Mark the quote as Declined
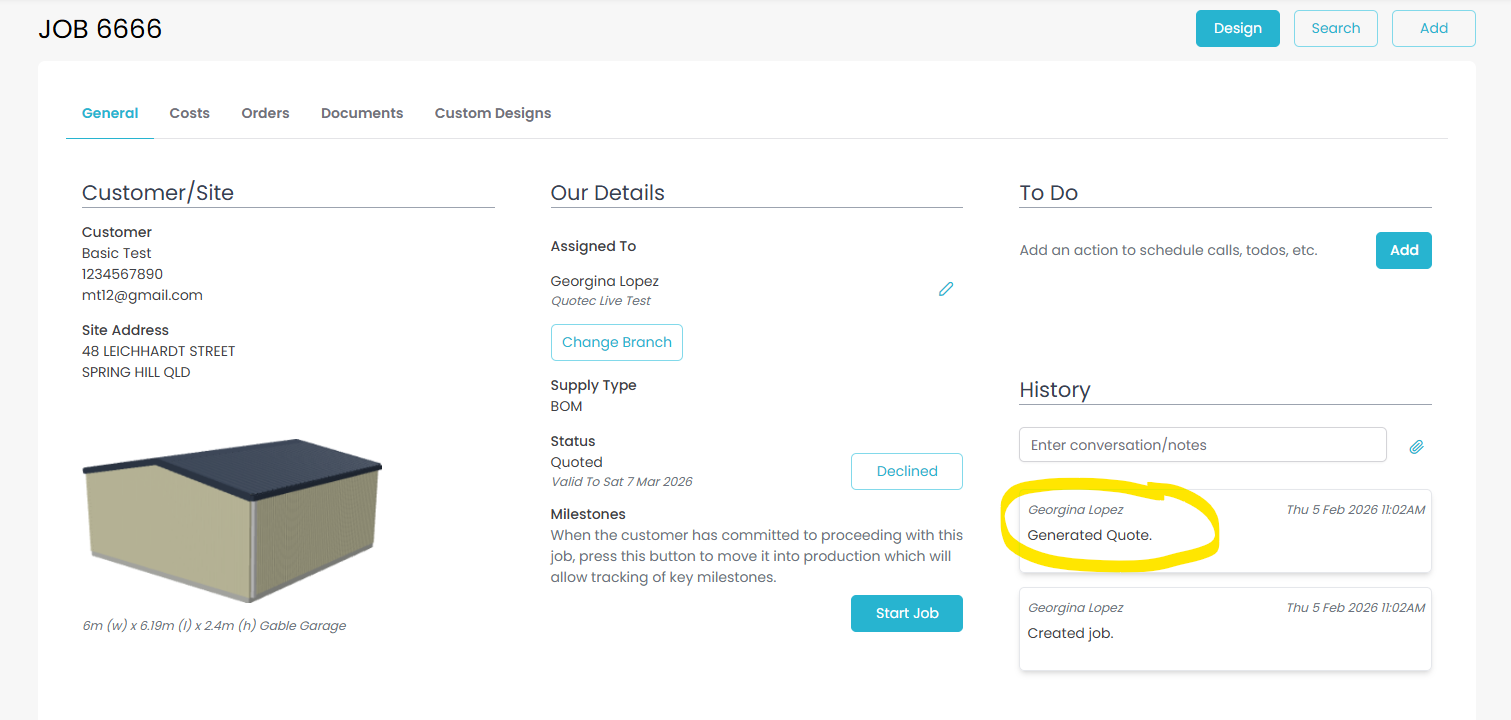Viewport: 1511px width, 720px height. [x=907, y=471]
